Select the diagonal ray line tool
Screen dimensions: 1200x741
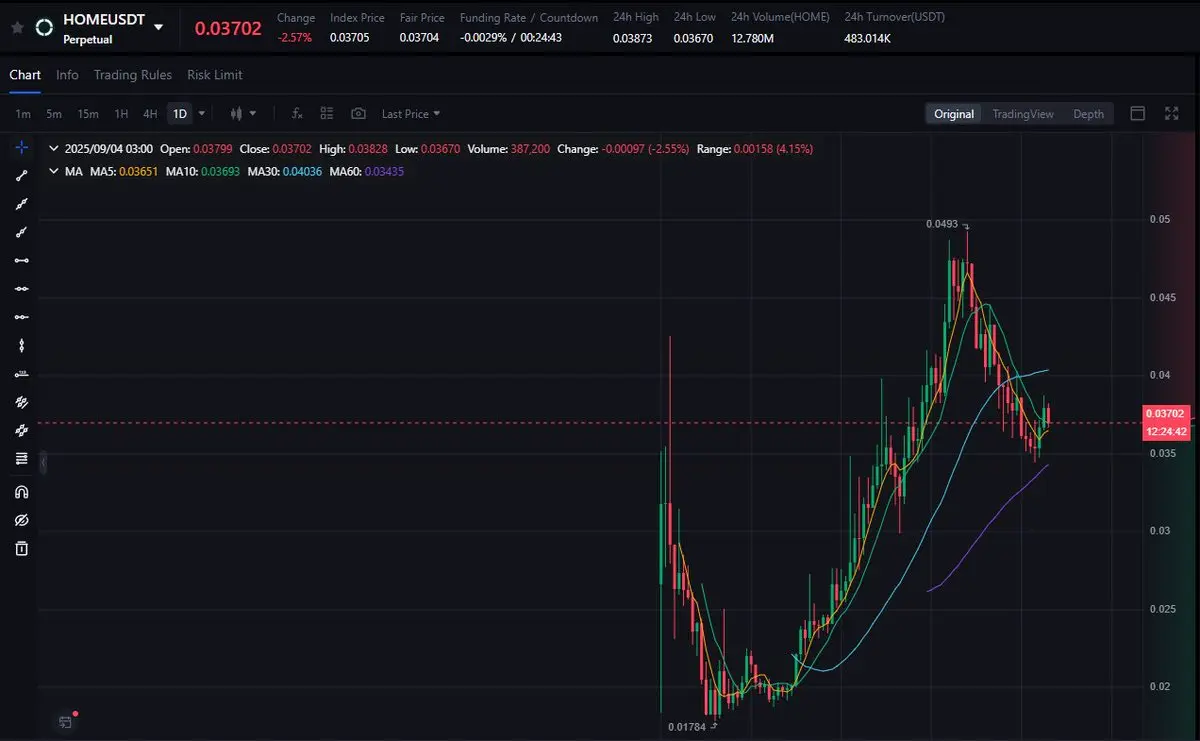point(22,232)
